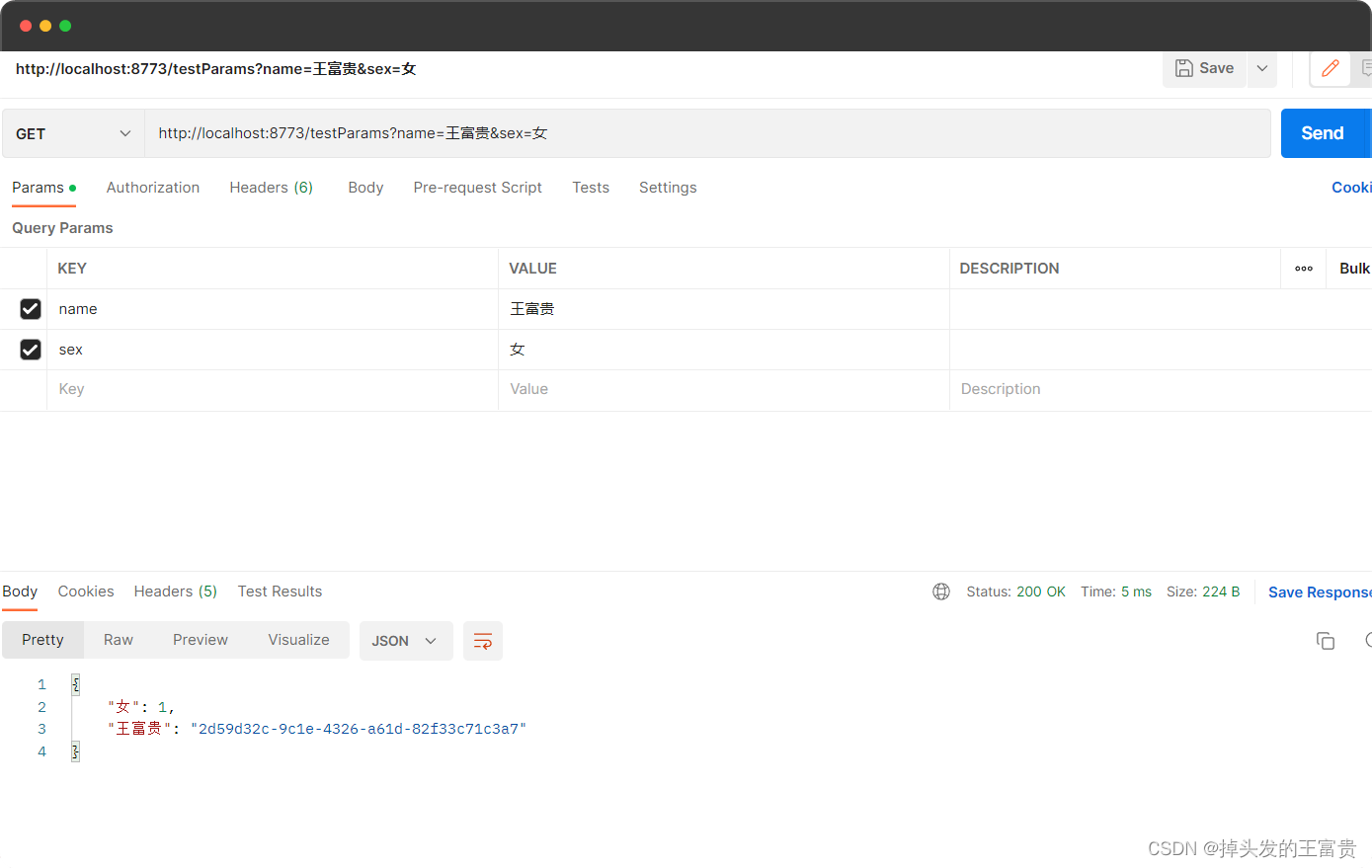1372x868 pixels.
Task: Open the Test Results tab
Action: [280, 592]
